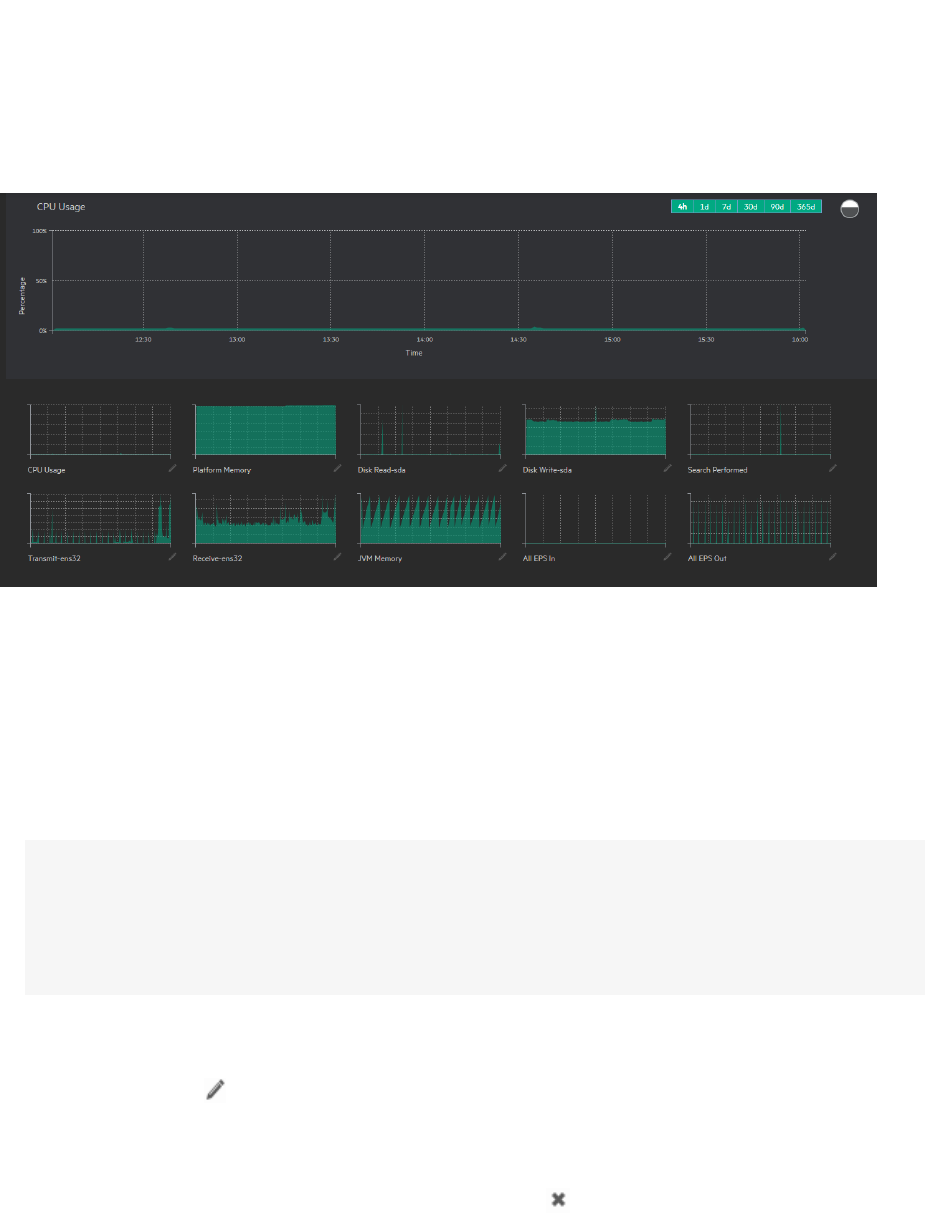Edit the Disk Read-sda chart widget
Viewport: 925px width, 1213px height.
(502, 467)
